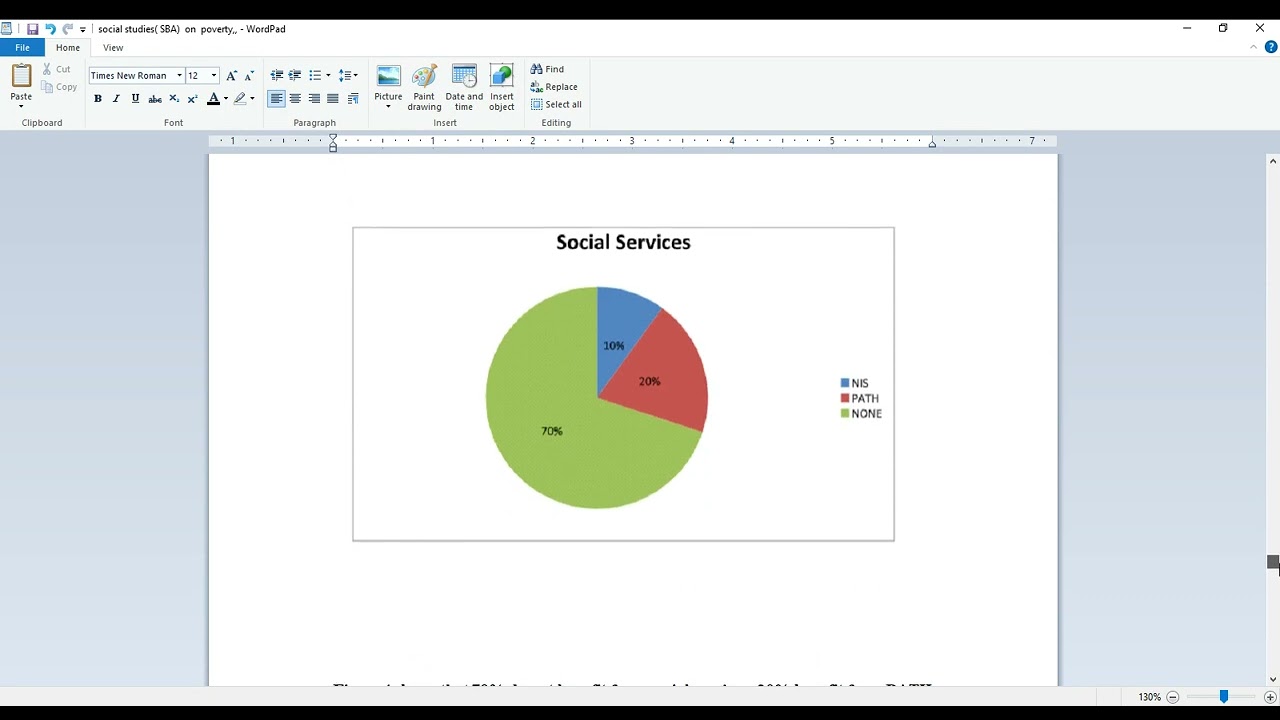Click the Cut button

click(x=56, y=69)
